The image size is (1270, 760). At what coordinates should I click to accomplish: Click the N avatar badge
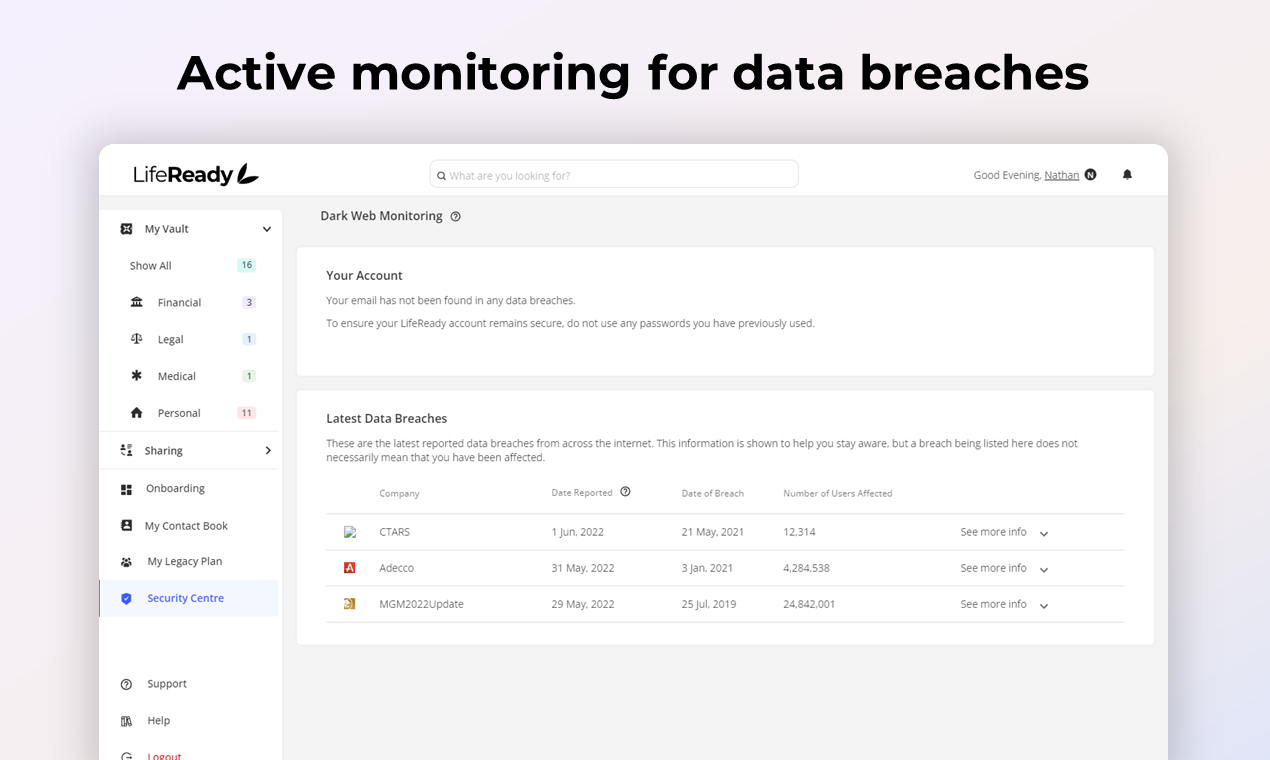point(1090,174)
